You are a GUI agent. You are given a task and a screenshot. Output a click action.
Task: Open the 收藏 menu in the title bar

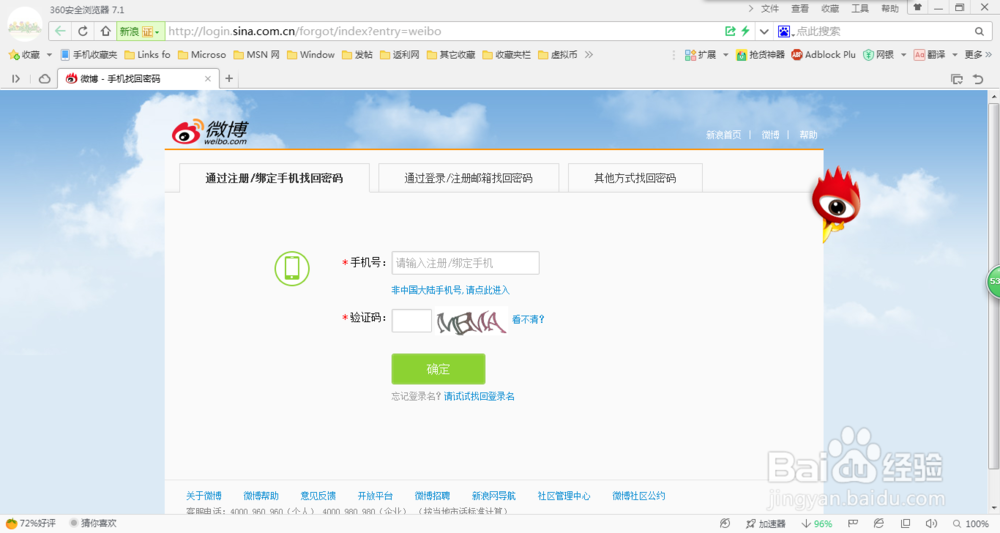point(830,8)
